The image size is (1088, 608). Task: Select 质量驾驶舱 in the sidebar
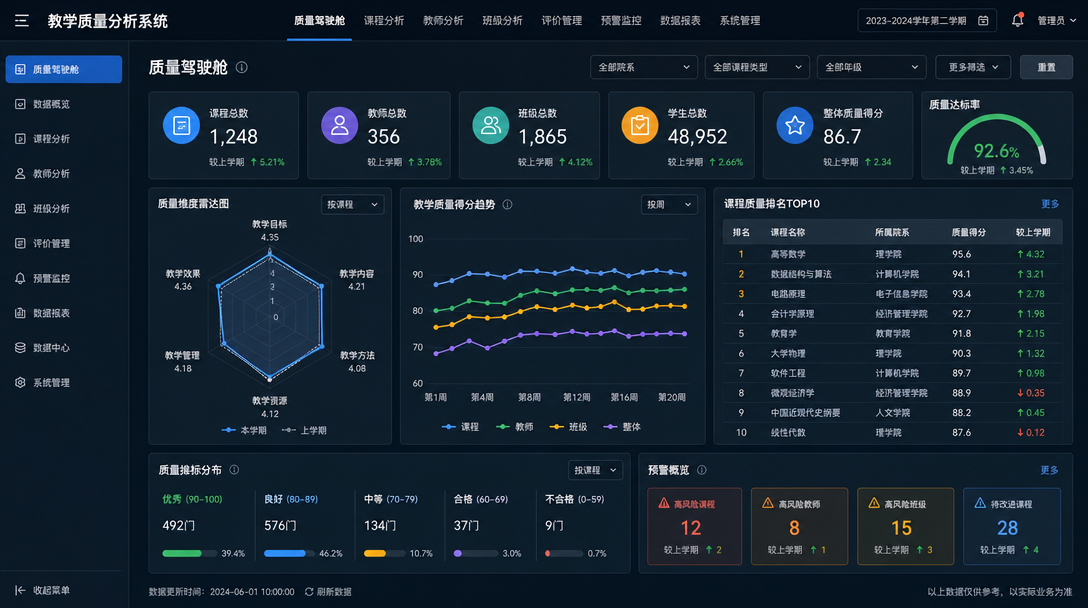click(x=64, y=69)
